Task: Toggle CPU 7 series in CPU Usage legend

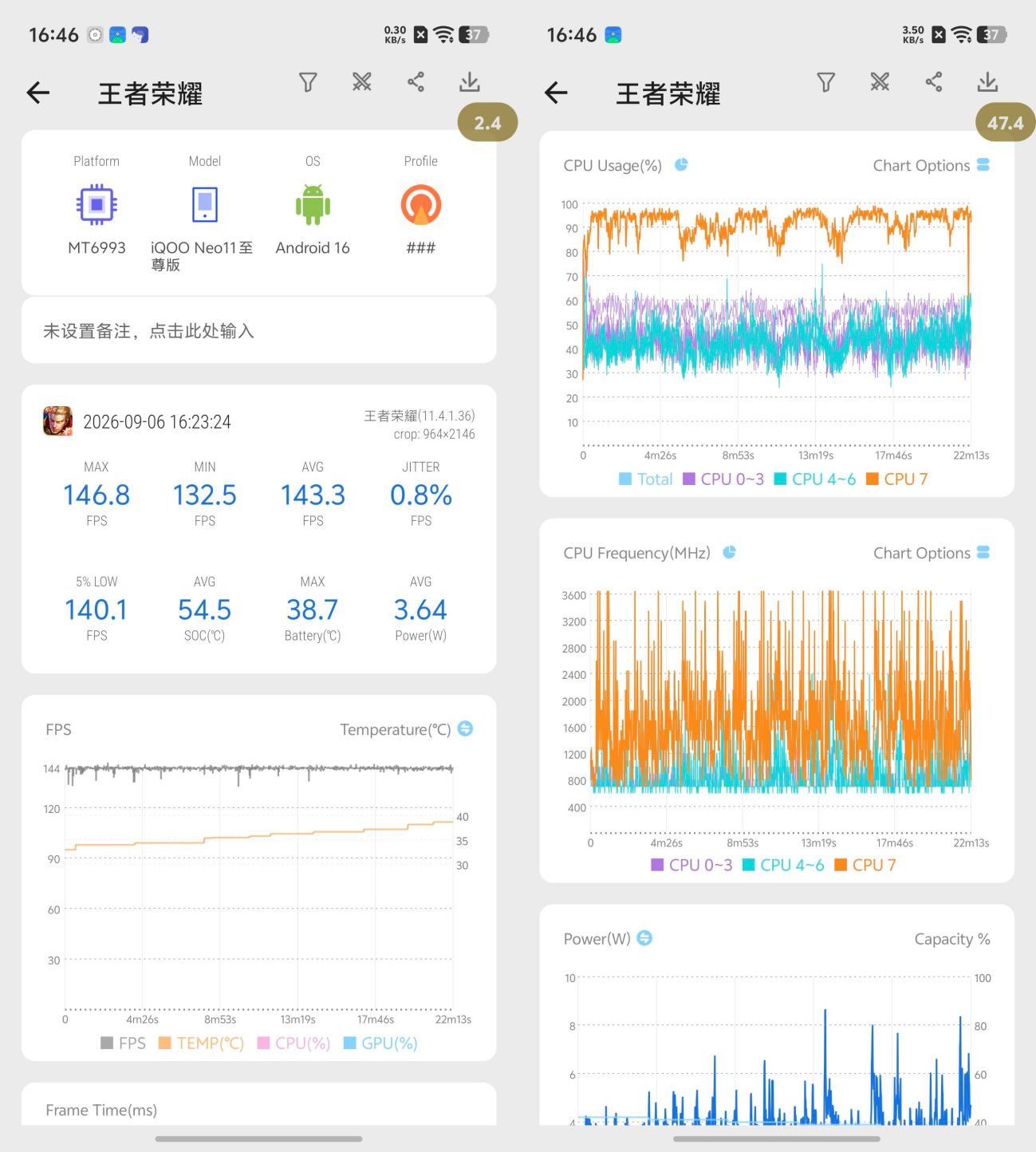Action: 897,479
